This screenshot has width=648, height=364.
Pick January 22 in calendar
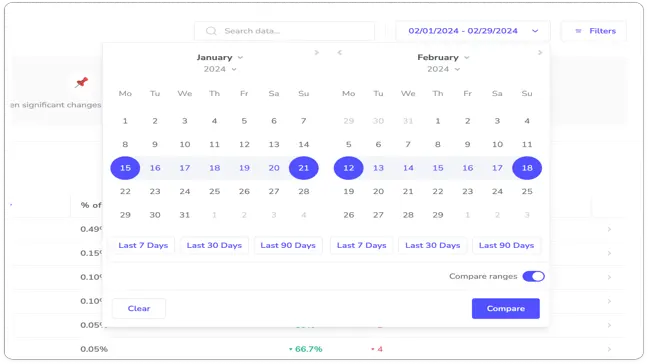click(x=125, y=192)
